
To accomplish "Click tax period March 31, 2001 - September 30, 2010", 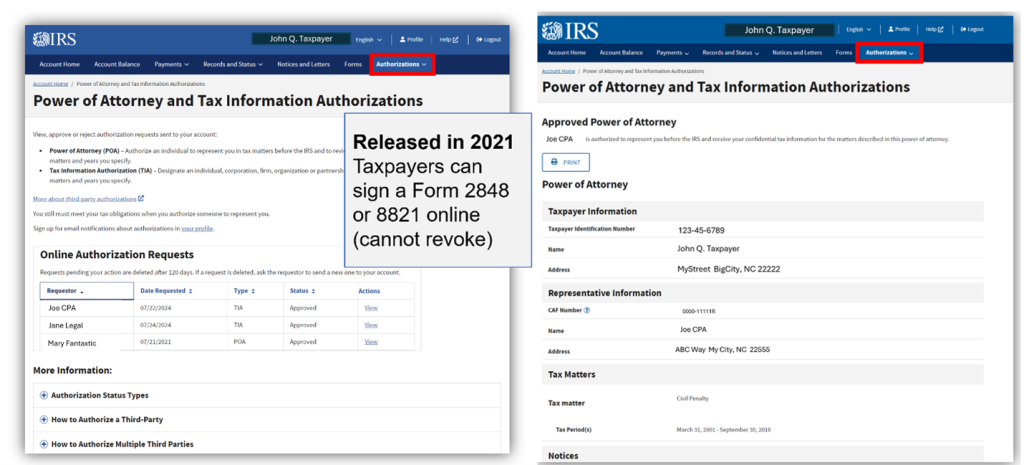I will tap(724, 430).
